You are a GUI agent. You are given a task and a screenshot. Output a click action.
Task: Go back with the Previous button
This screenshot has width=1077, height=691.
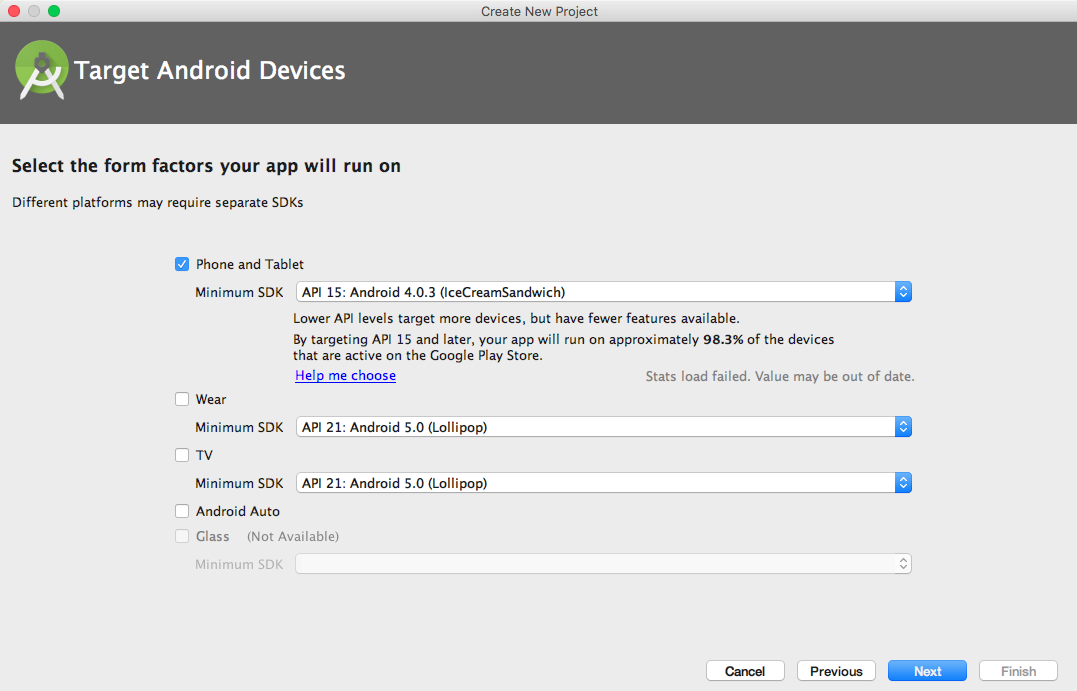point(836,671)
